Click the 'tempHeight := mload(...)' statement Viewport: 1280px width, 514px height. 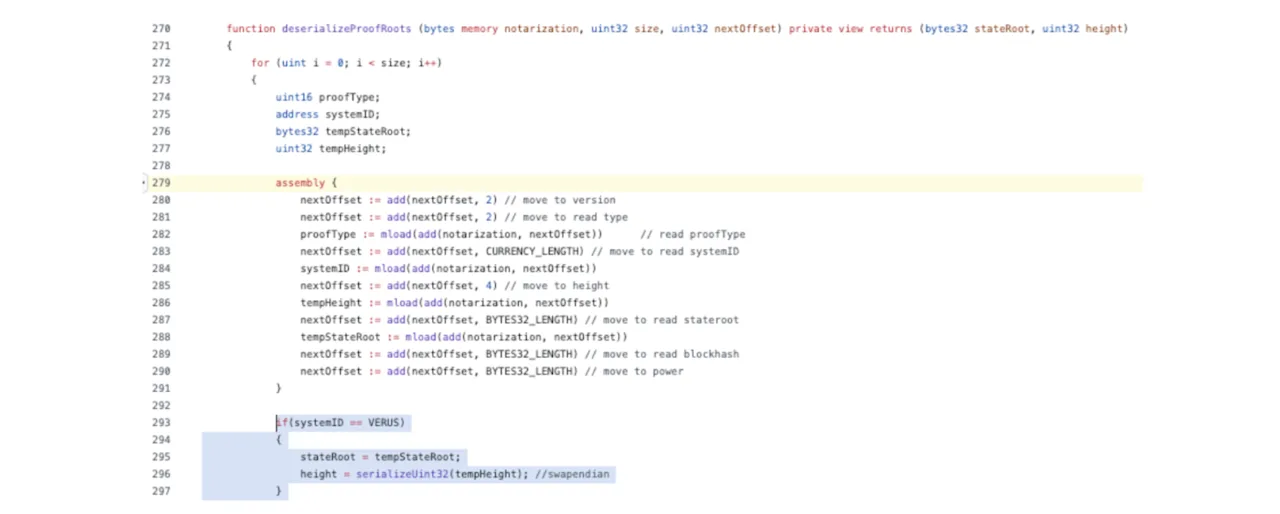(x=455, y=303)
